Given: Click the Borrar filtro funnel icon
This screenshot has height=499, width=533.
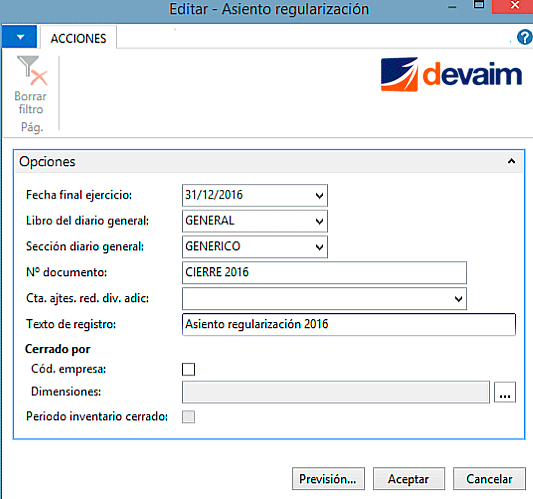Looking at the screenshot, I should click(32, 71).
